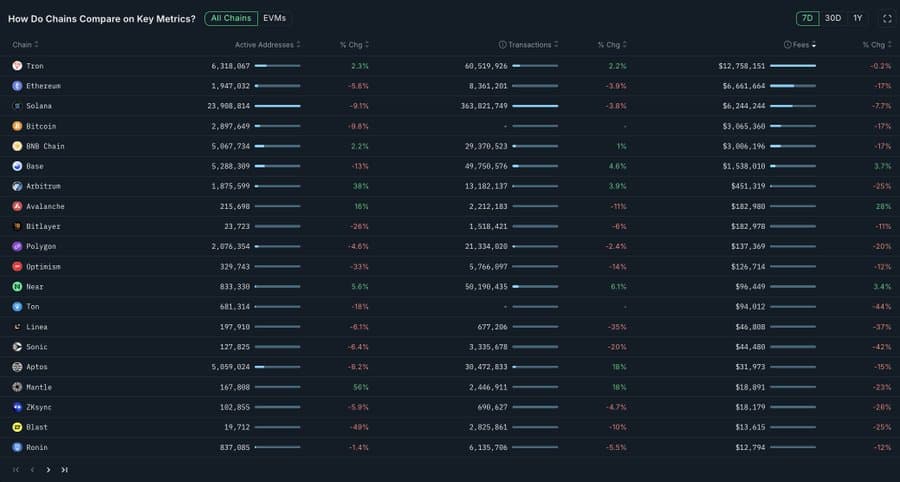Select the All Chains tab
The height and width of the screenshot is (482, 900).
[231, 18]
